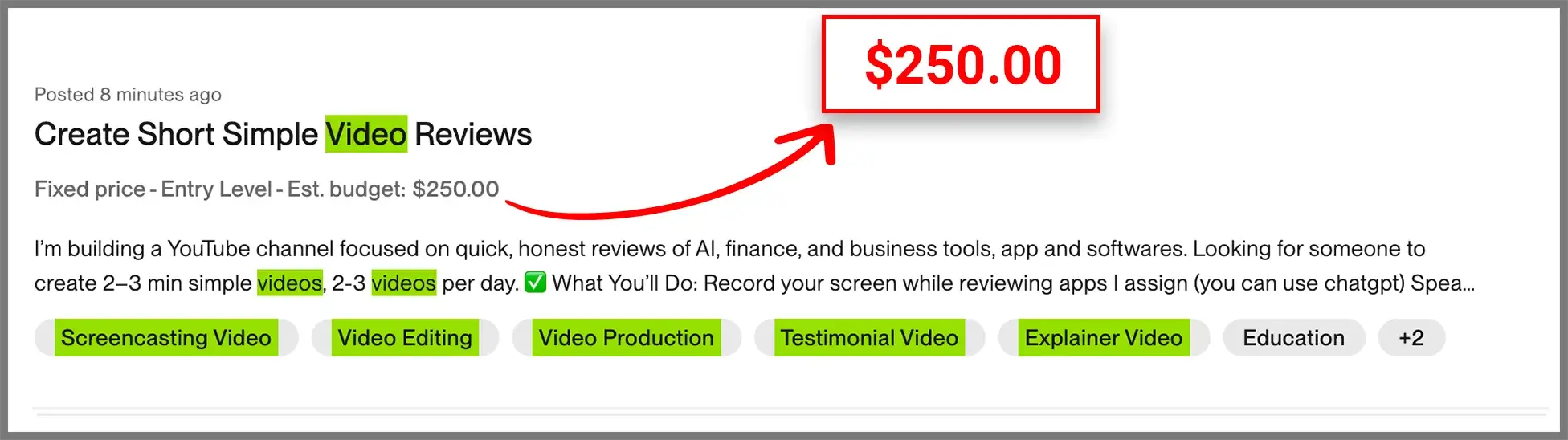Click the Posted 8 minutes ago timestamp
Viewport: 1568px width, 440px height.
128,95
